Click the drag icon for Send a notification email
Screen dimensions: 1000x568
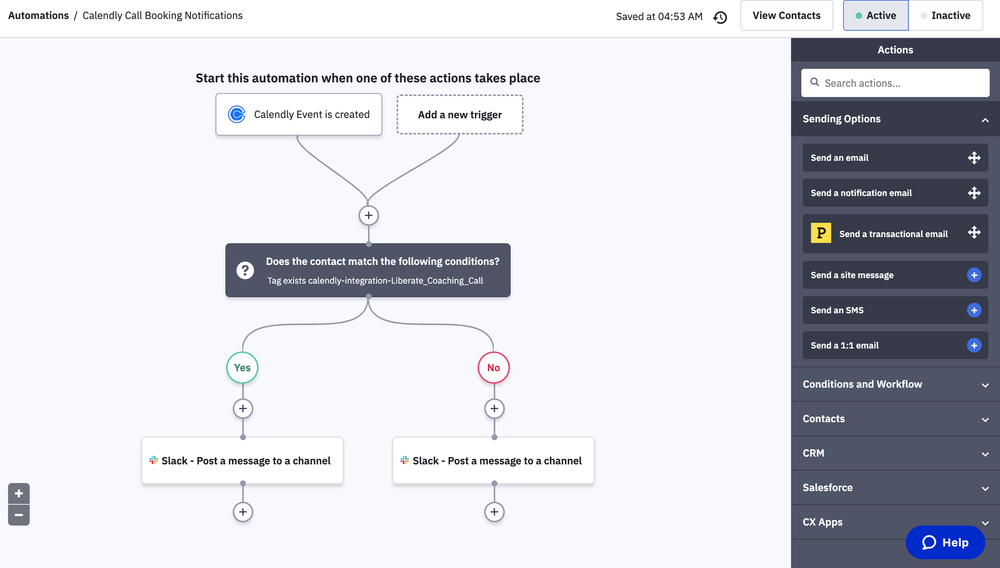974,193
